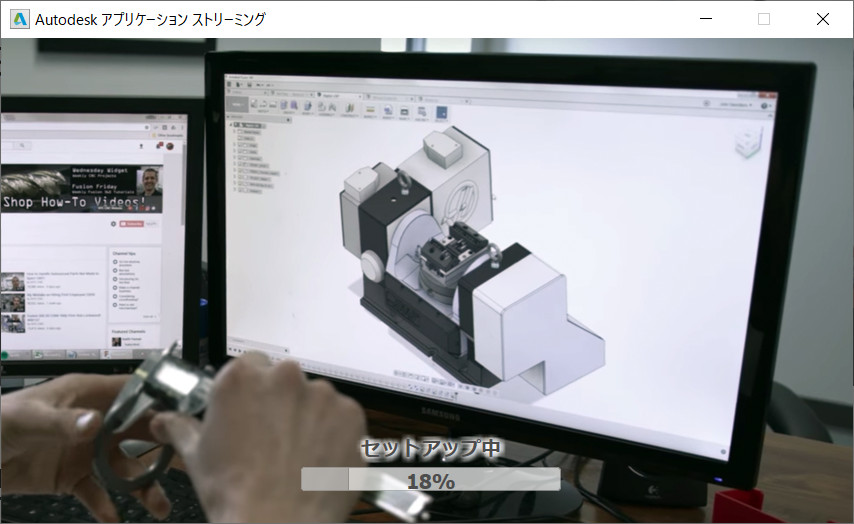The width and height of the screenshot is (854, 524).
Task: Click the Autodesk アプリケーション ストリーミング window title
Action: coord(150,20)
